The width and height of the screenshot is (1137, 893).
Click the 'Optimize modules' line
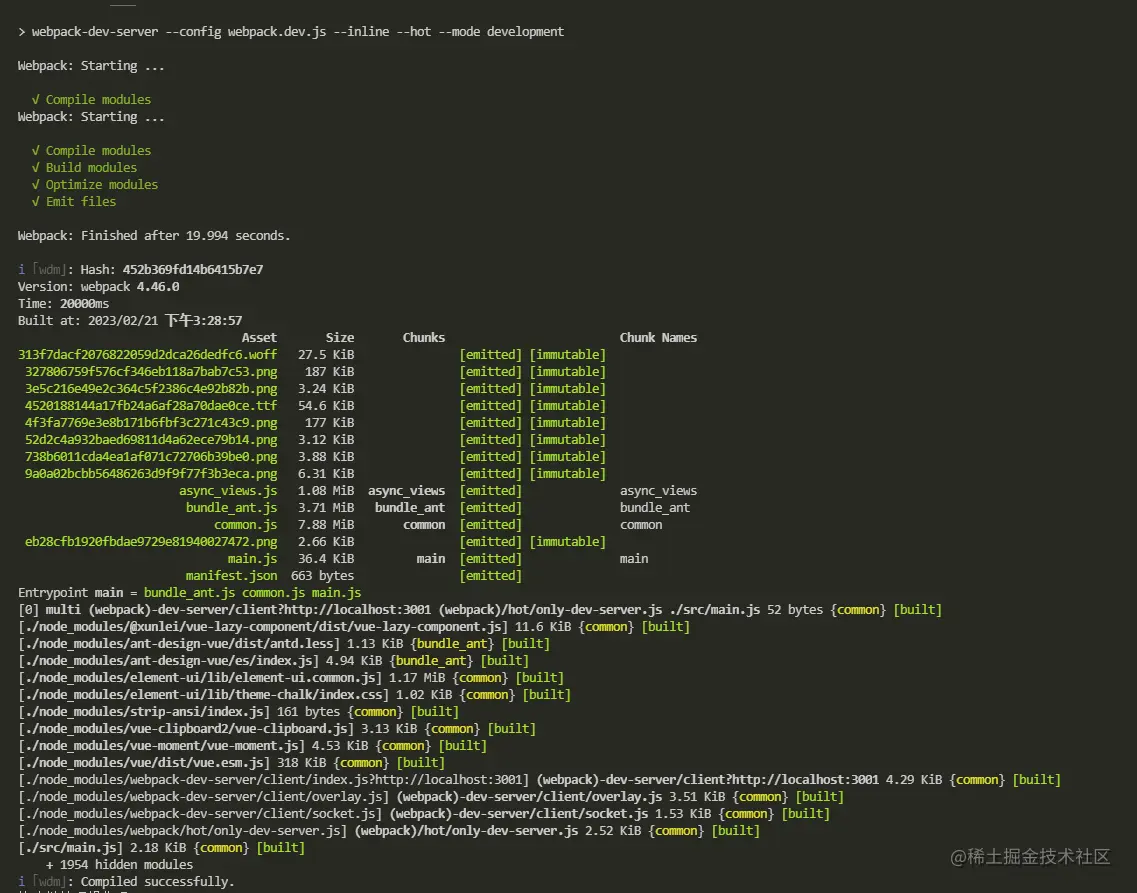[94, 185]
